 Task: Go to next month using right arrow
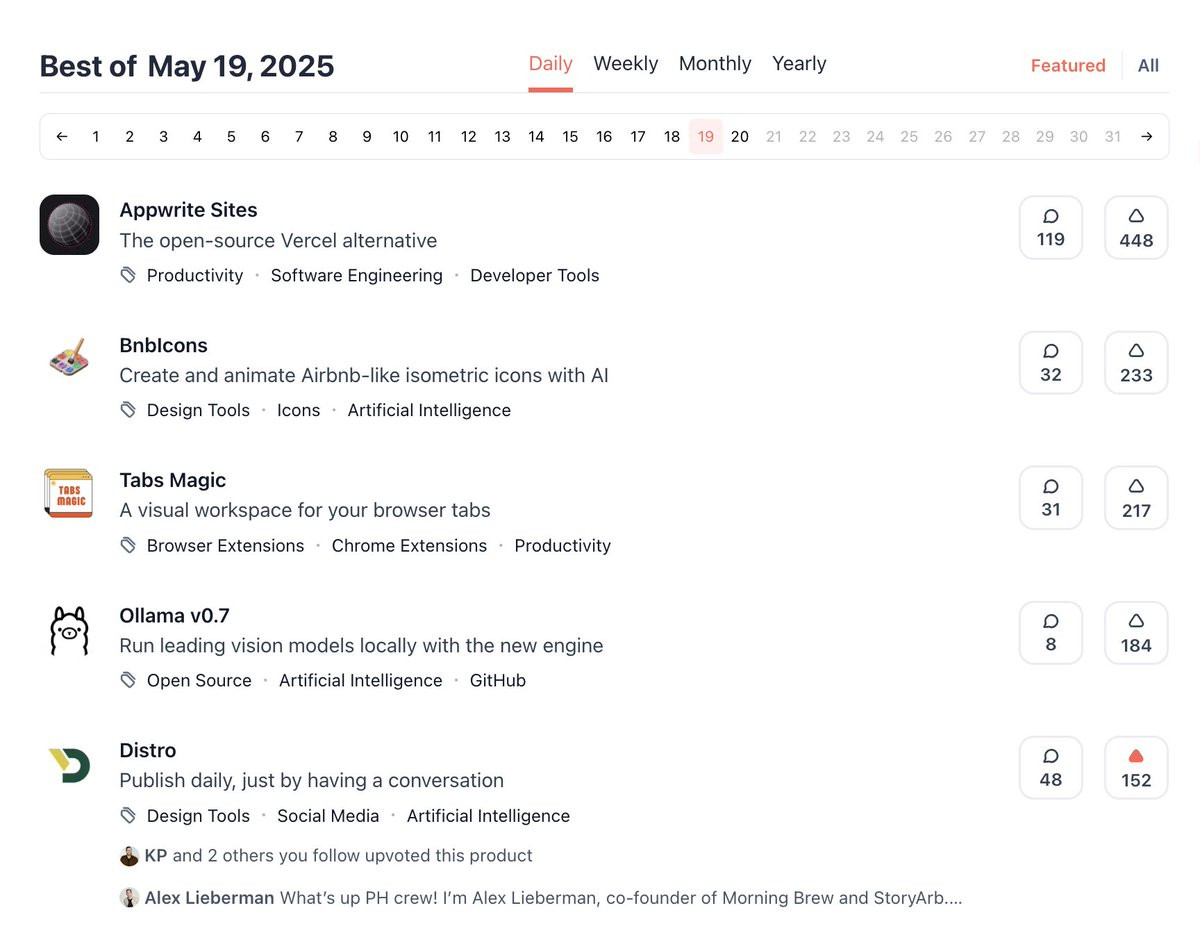tap(1147, 137)
